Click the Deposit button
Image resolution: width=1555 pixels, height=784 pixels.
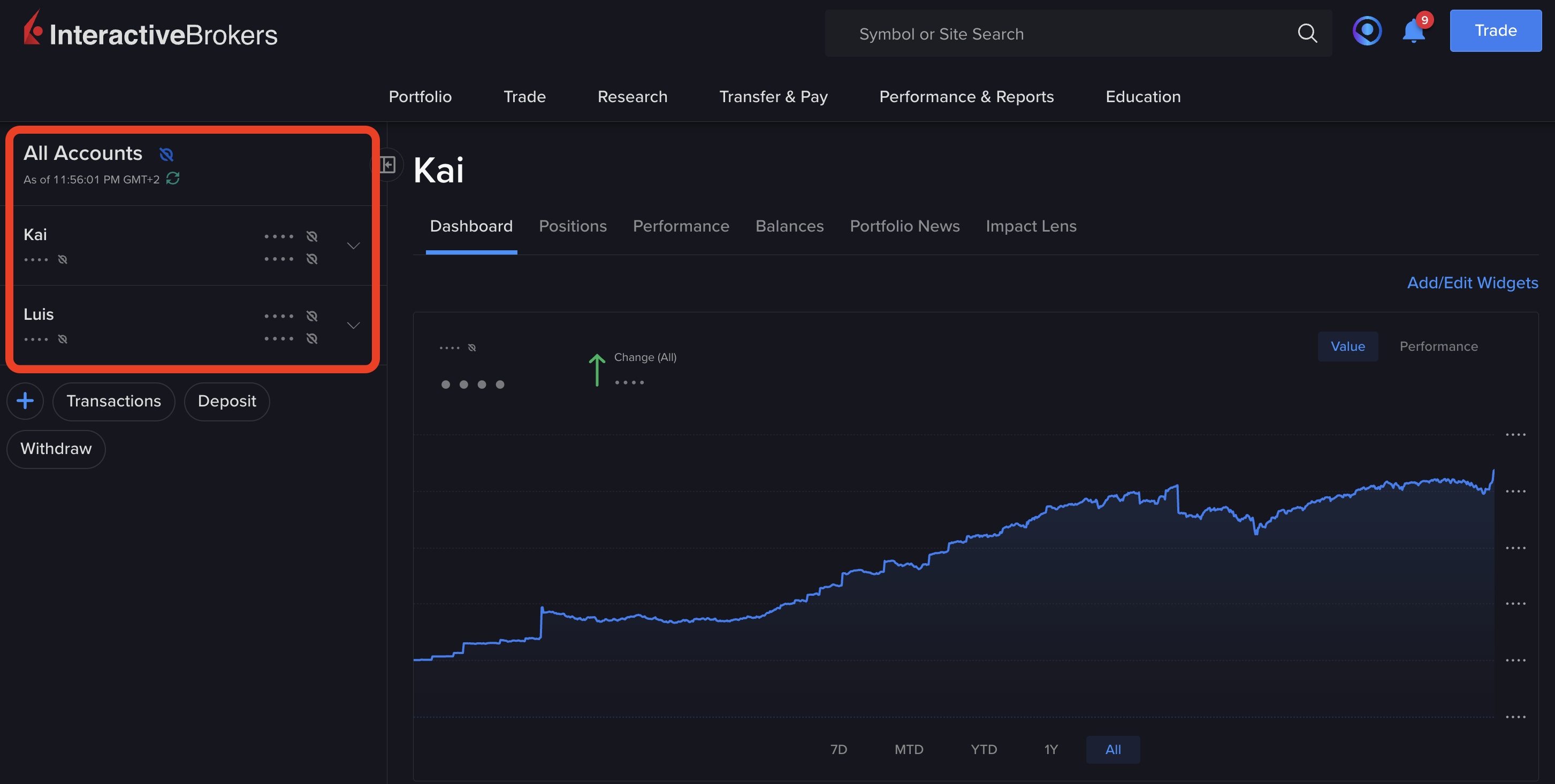click(227, 401)
